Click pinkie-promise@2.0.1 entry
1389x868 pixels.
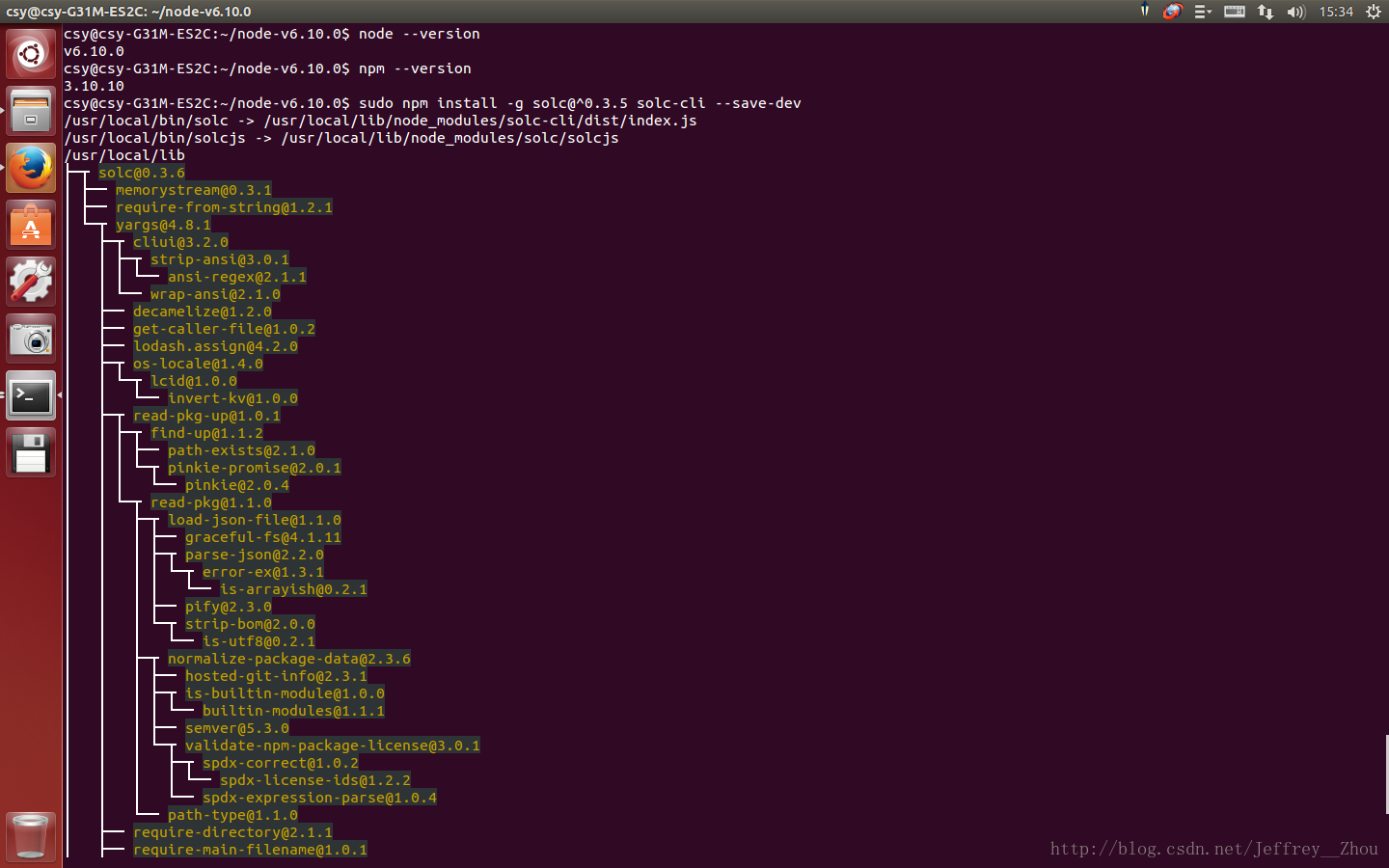point(255,468)
